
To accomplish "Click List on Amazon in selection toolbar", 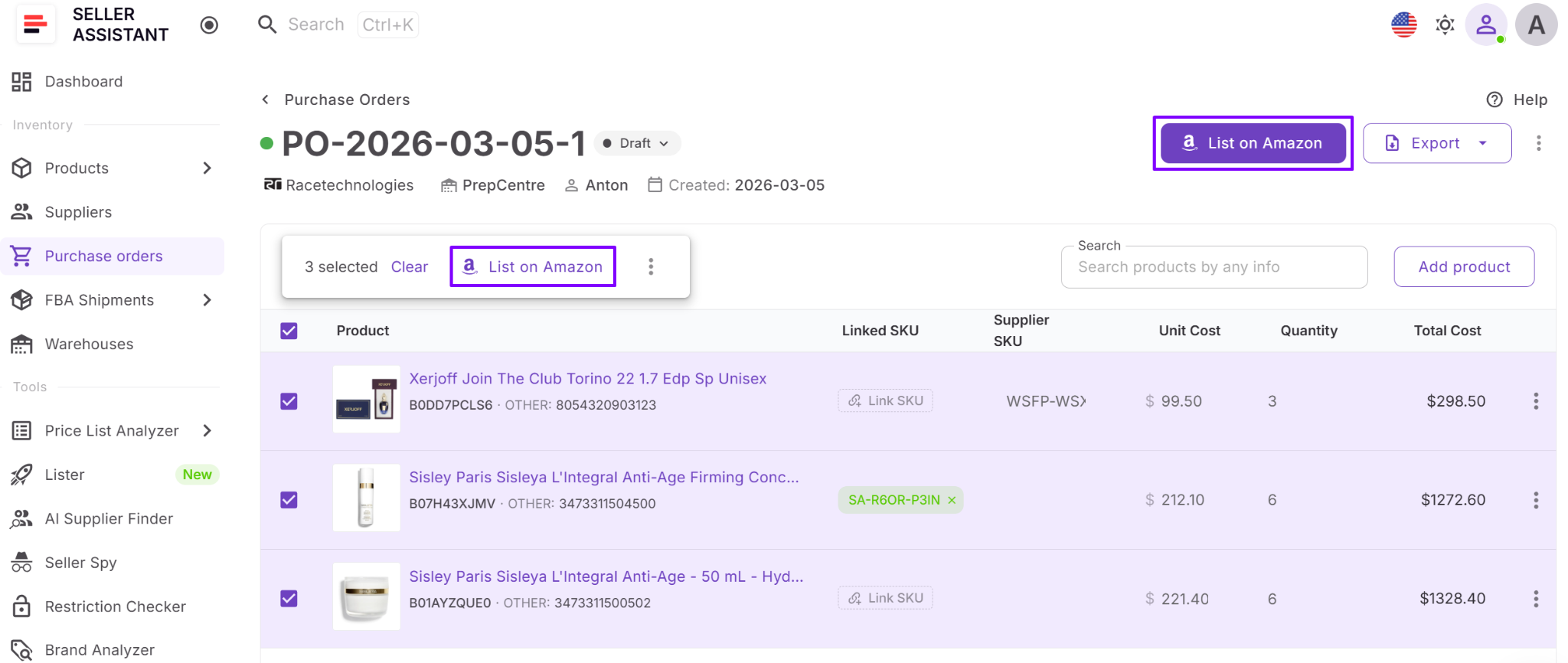I will coord(533,266).
